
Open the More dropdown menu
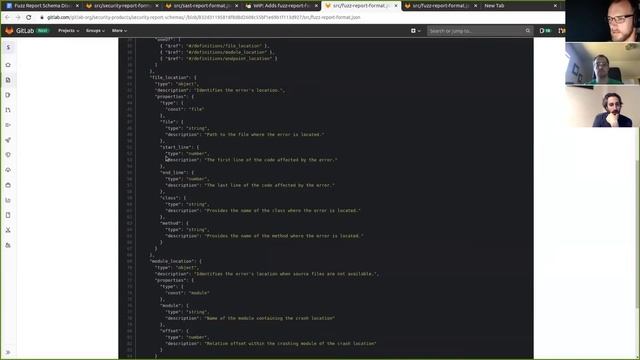[119, 31]
